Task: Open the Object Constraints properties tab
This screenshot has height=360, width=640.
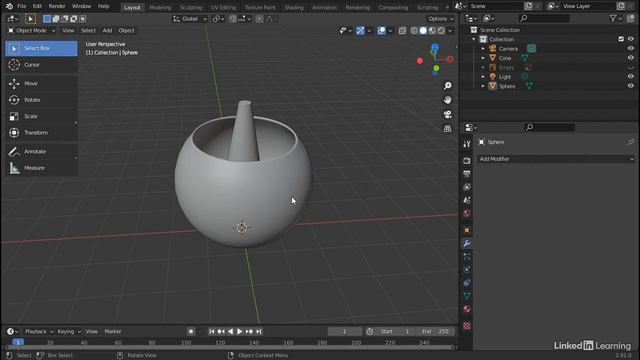Action: pyautogui.click(x=467, y=283)
